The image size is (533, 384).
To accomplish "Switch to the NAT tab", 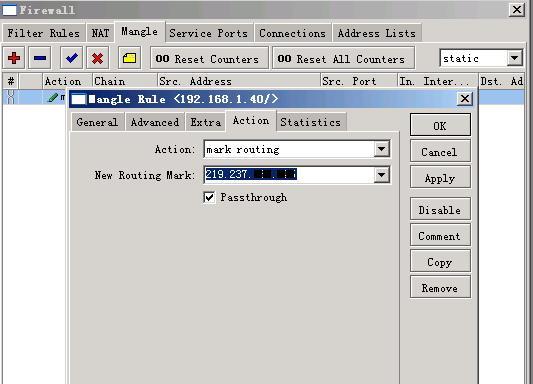I will coord(100,33).
